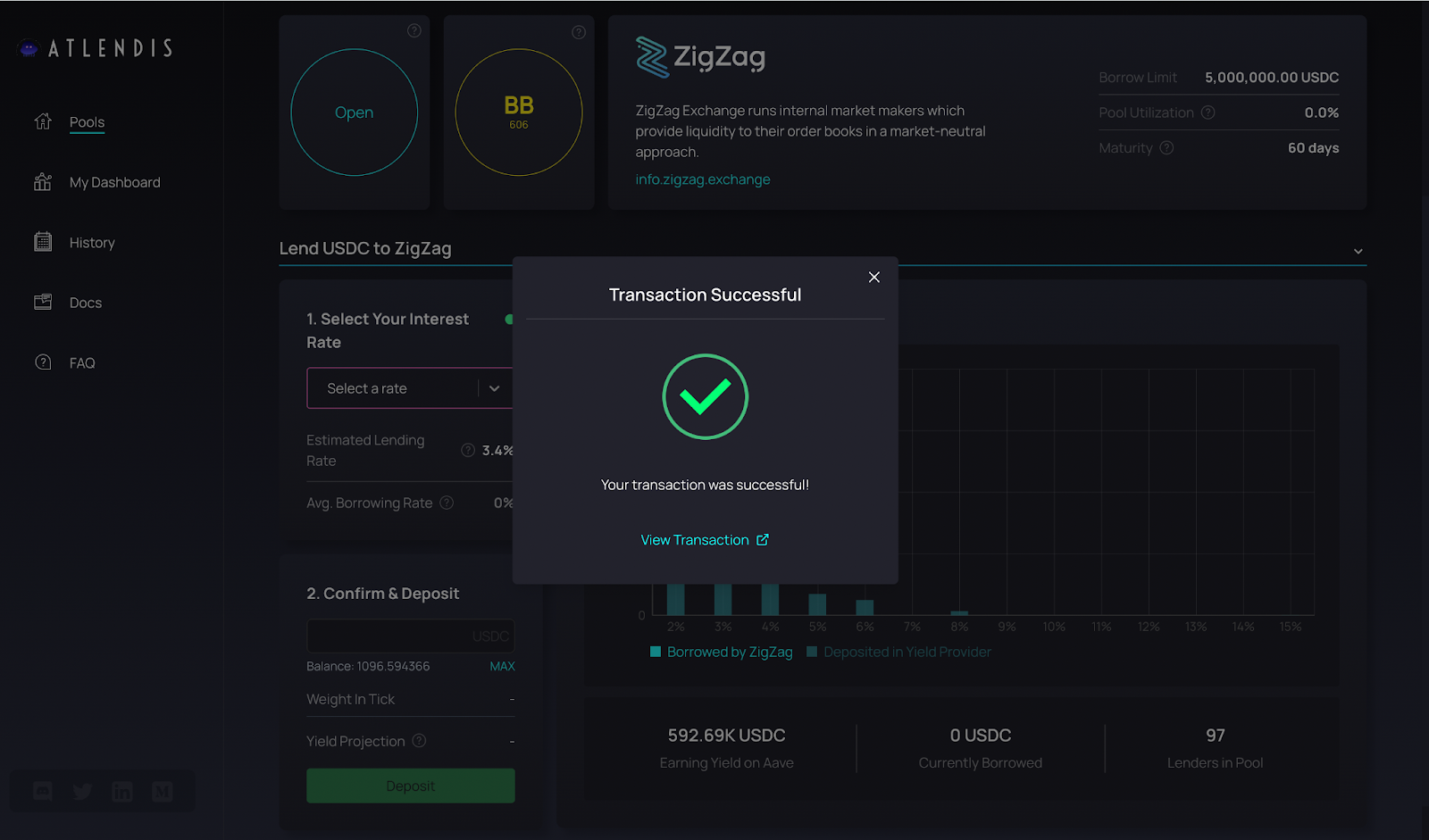
Task: Click the green checkmark success icon
Action: [705, 396]
